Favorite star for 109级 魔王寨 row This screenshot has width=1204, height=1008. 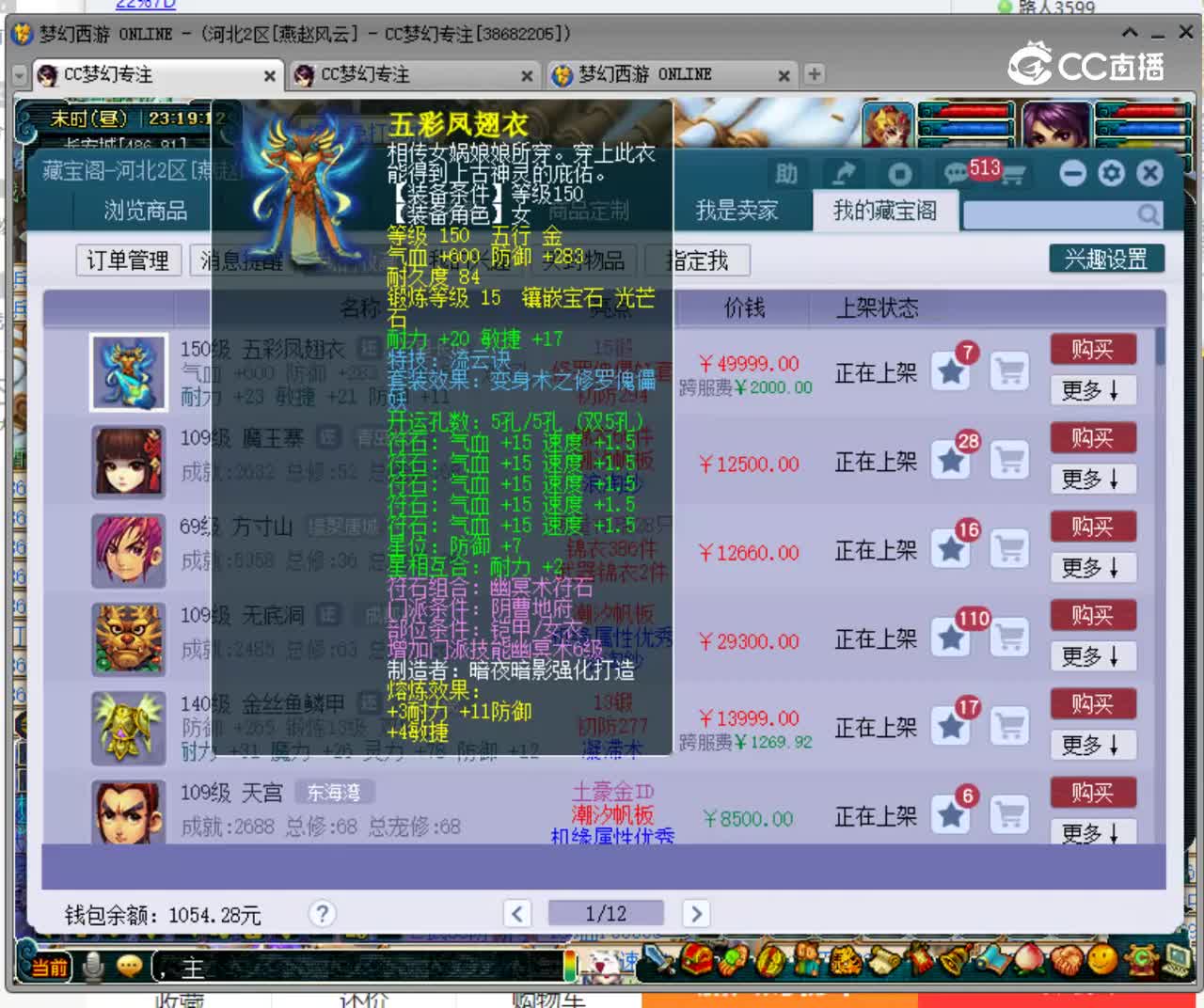click(x=952, y=461)
